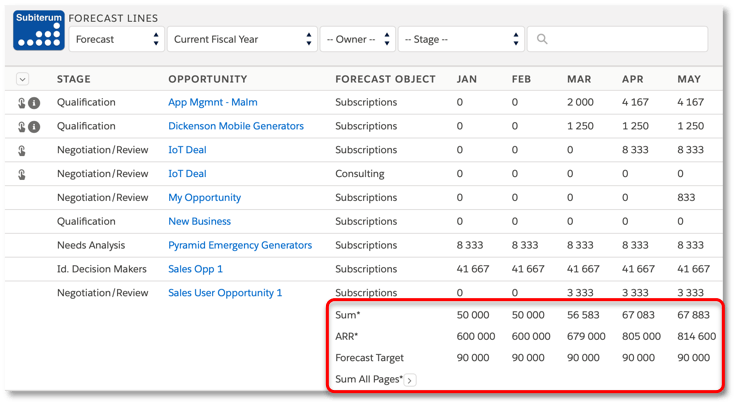Click the APR column header

(633, 79)
